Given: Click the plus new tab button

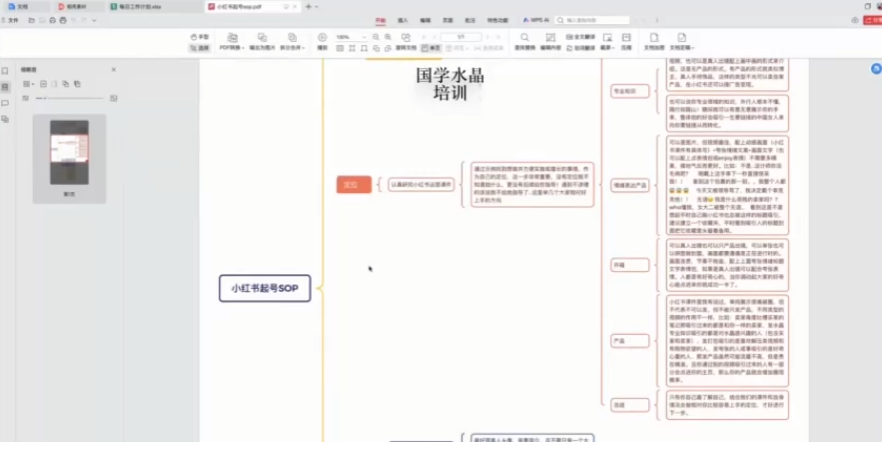Looking at the screenshot, I should click(308, 7).
